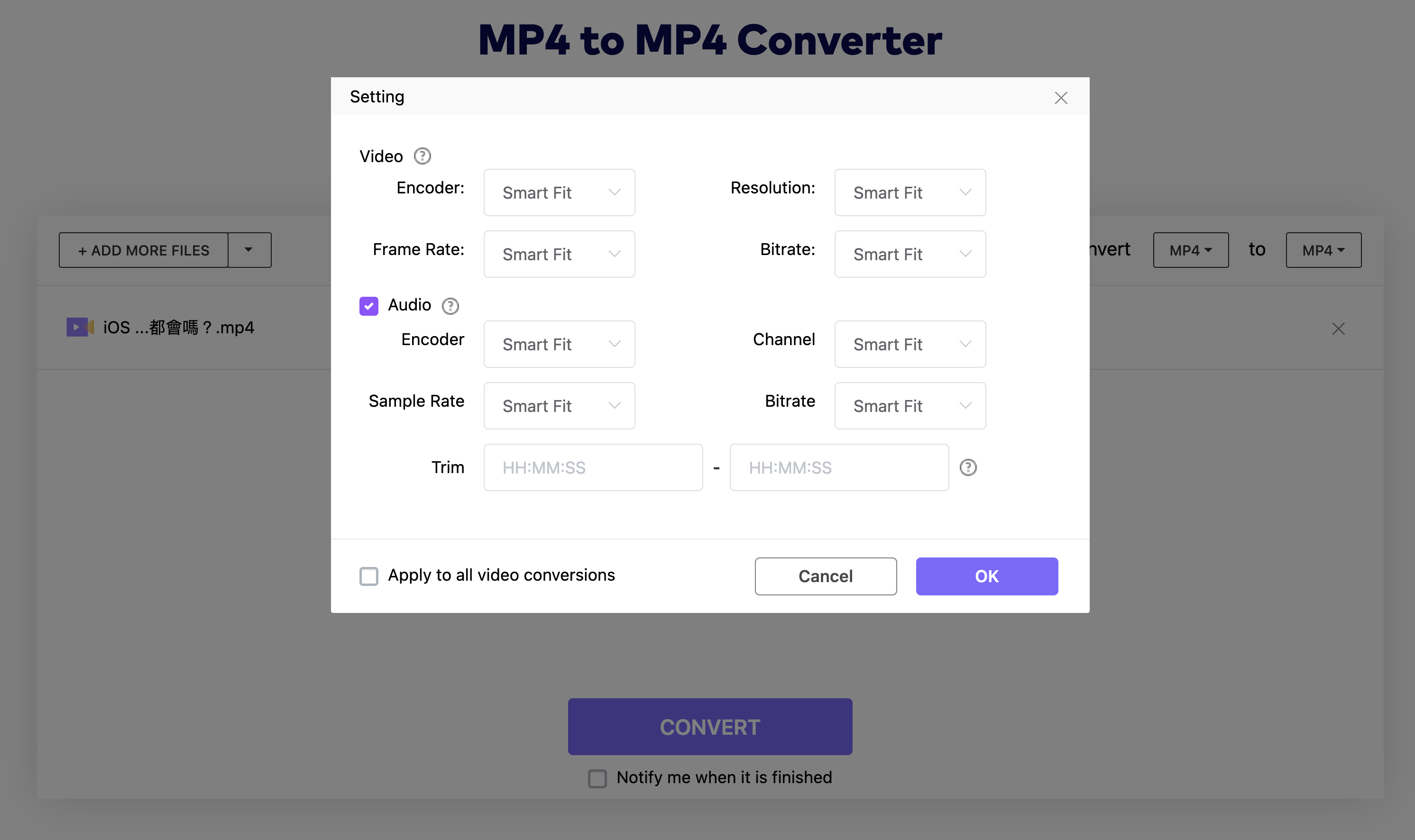Screen dimensions: 1415x840
Task: Click the help icon next to Video
Action: [423, 156]
